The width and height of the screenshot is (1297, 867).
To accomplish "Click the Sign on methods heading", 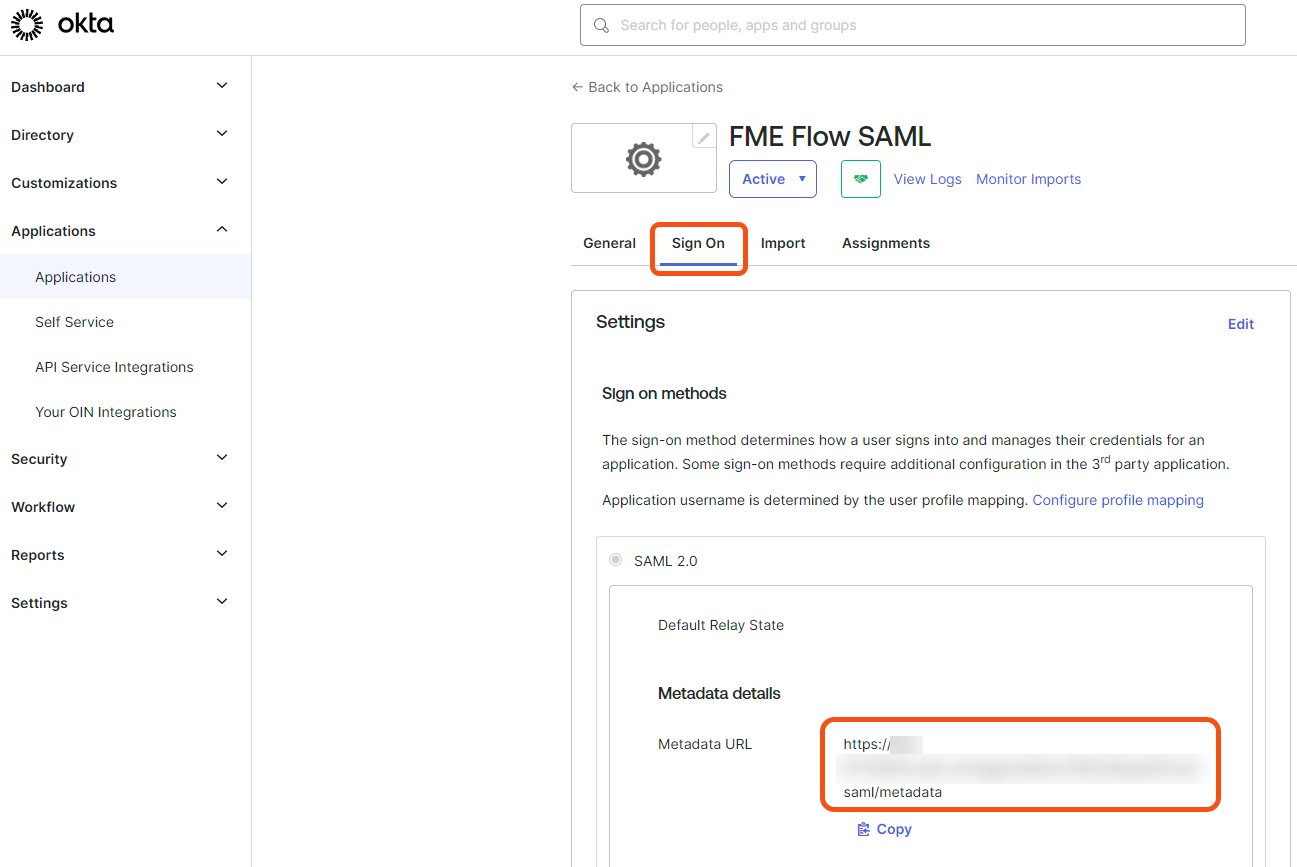I will [x=664, y=393].
